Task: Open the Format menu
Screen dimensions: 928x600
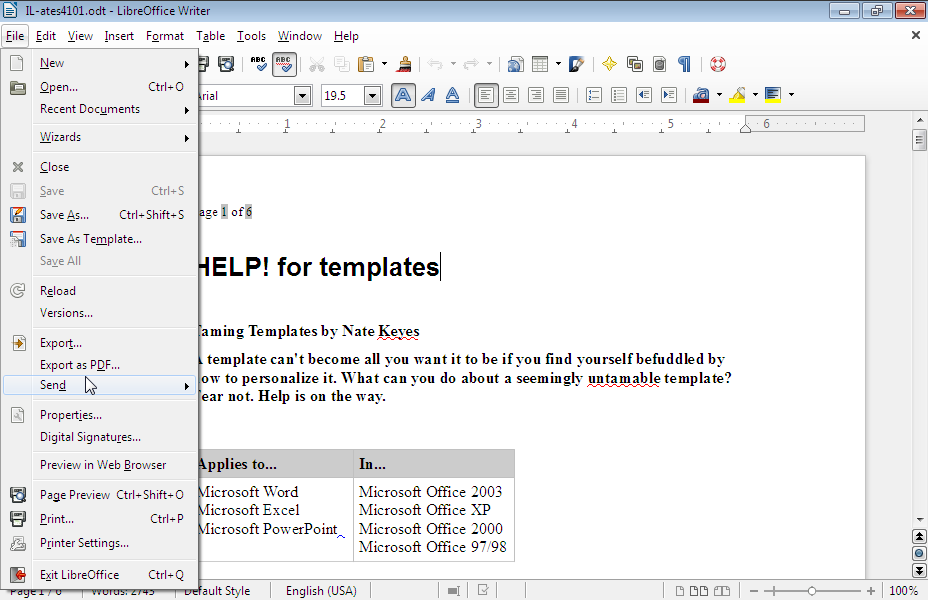Action: pos(165,36)
